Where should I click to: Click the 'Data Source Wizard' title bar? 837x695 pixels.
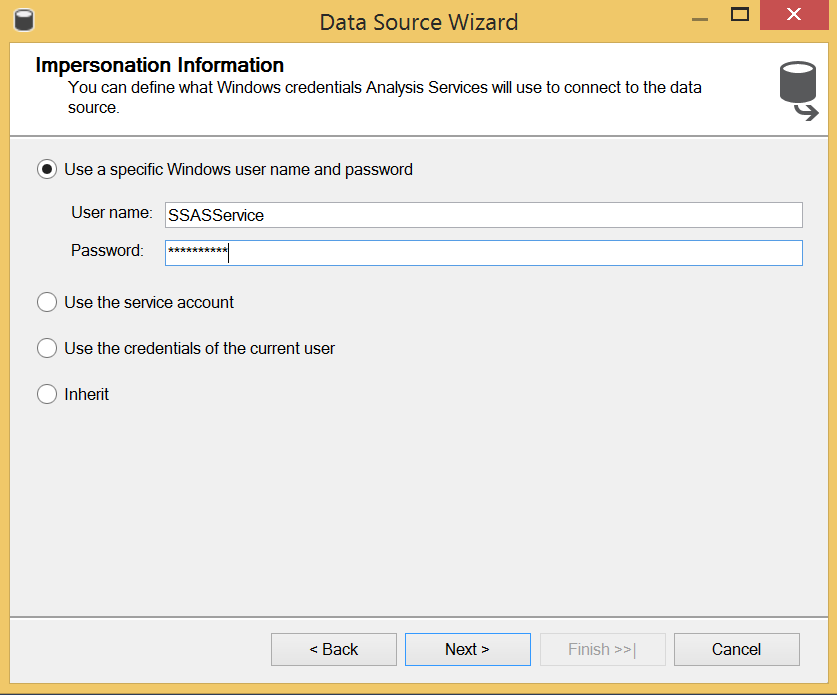coord(418,21)
